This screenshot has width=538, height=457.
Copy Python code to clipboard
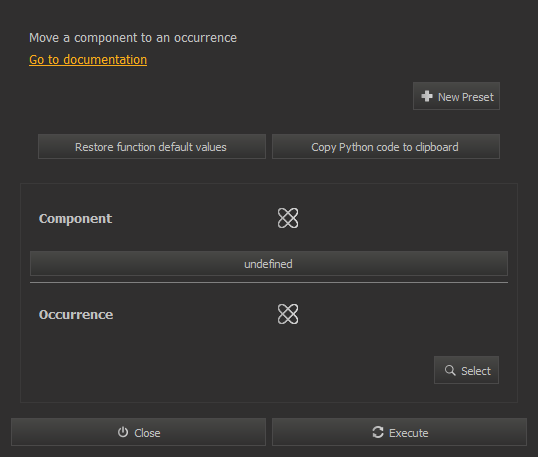386,147
